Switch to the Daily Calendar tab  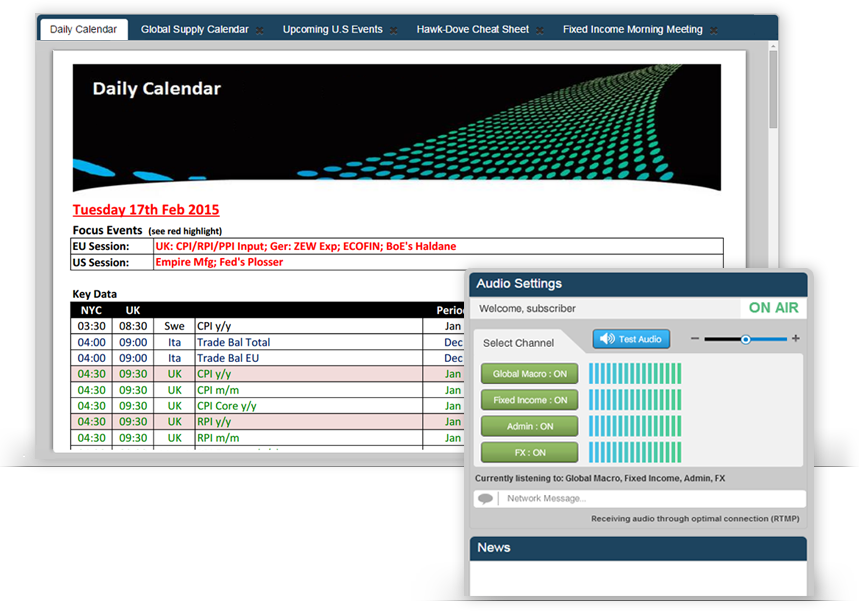pos(83,29)
